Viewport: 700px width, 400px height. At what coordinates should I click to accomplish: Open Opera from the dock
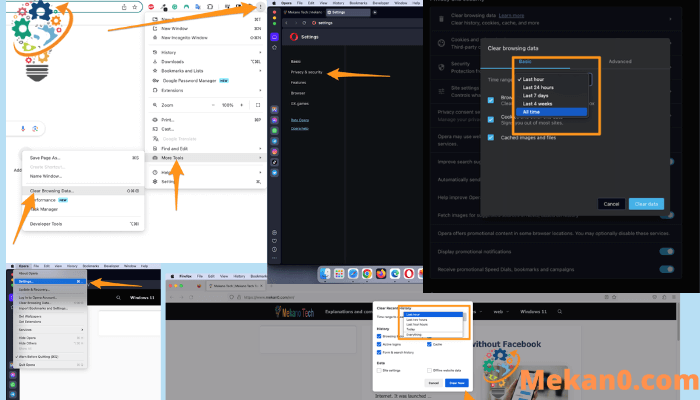coord(408,274)
